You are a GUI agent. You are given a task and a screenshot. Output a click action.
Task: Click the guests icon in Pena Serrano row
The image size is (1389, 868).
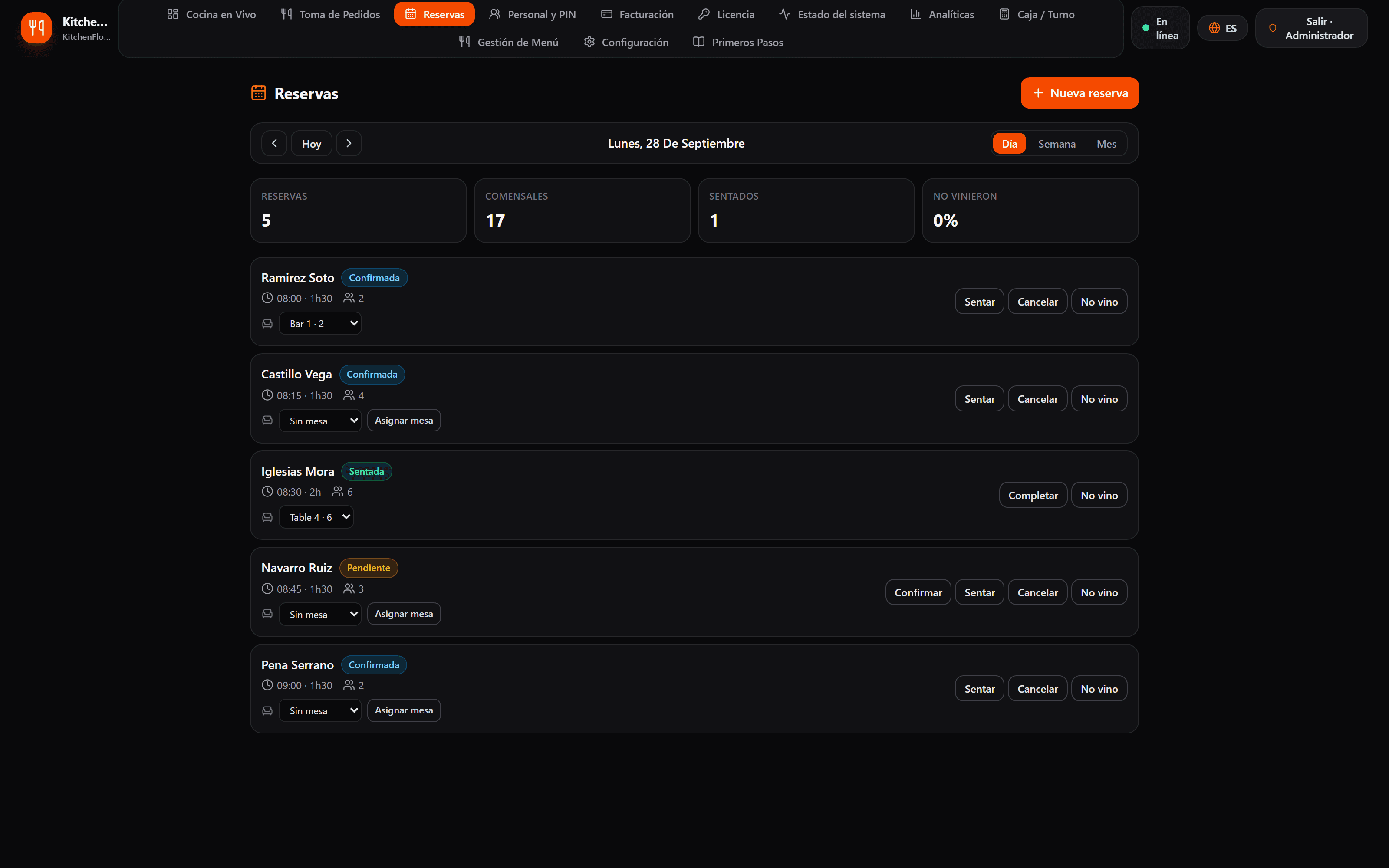coord(349,685)
